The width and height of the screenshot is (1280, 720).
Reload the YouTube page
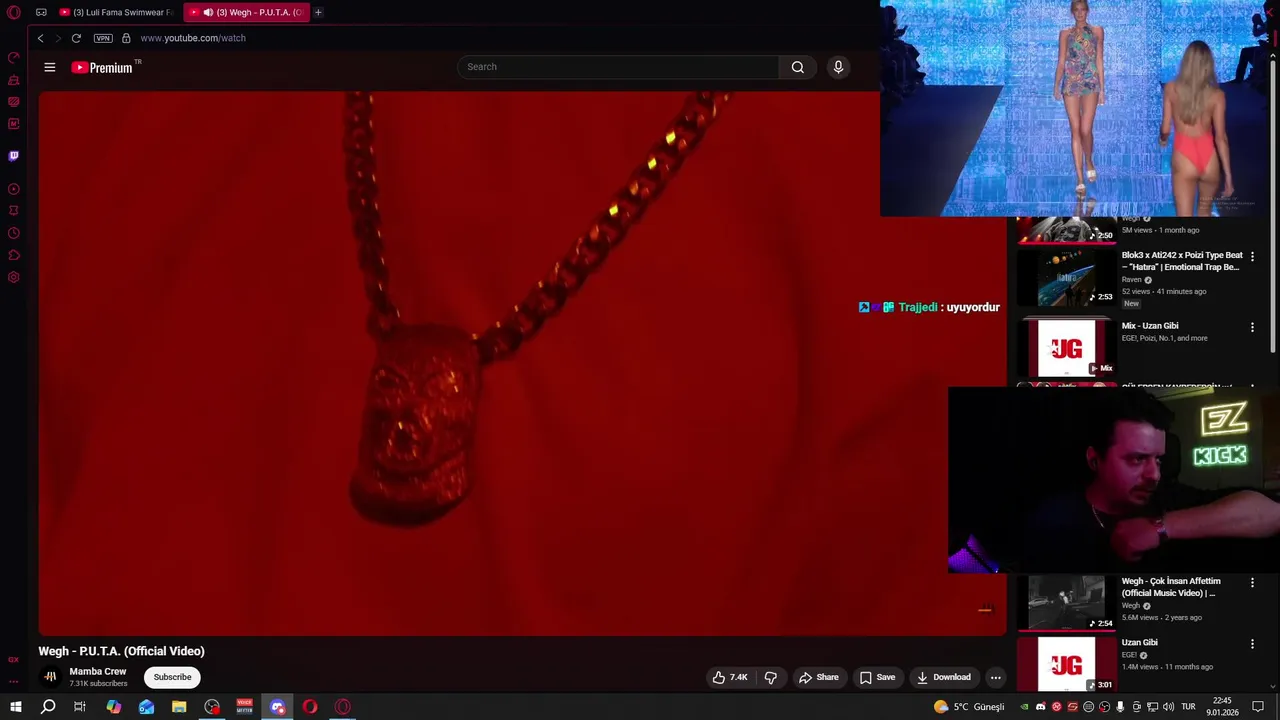(x=76, y=38)
